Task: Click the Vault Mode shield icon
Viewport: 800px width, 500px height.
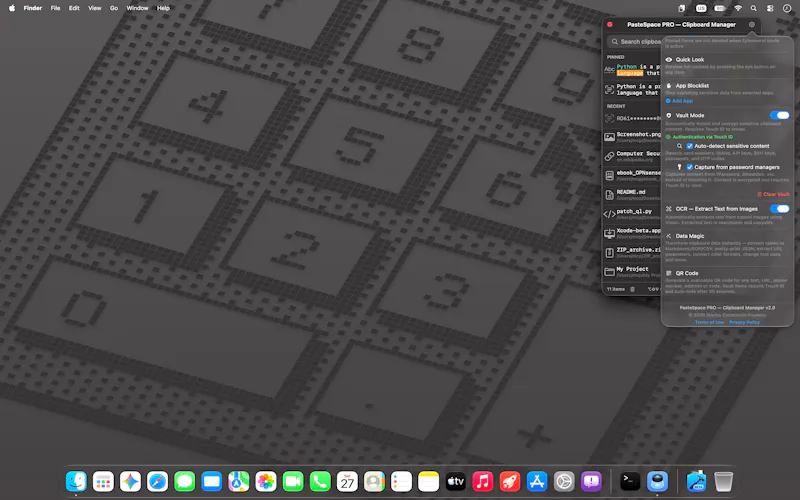Action: tap(668, 115)
